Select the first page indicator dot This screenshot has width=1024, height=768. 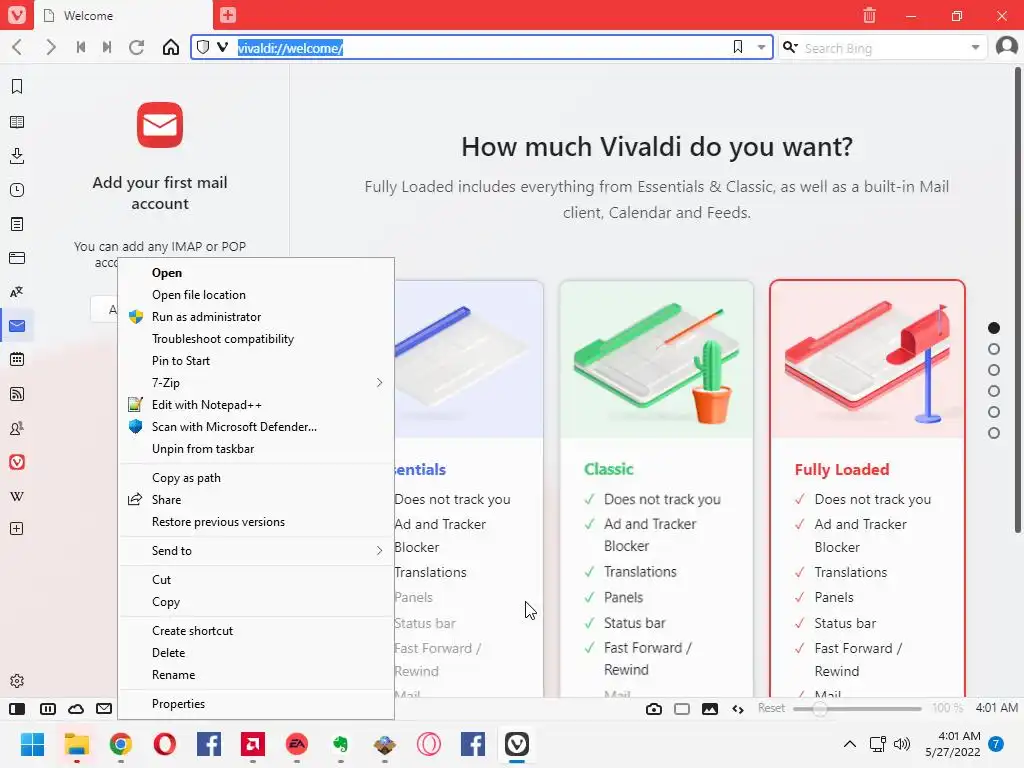pyautogui.click(x=994, y=328)
